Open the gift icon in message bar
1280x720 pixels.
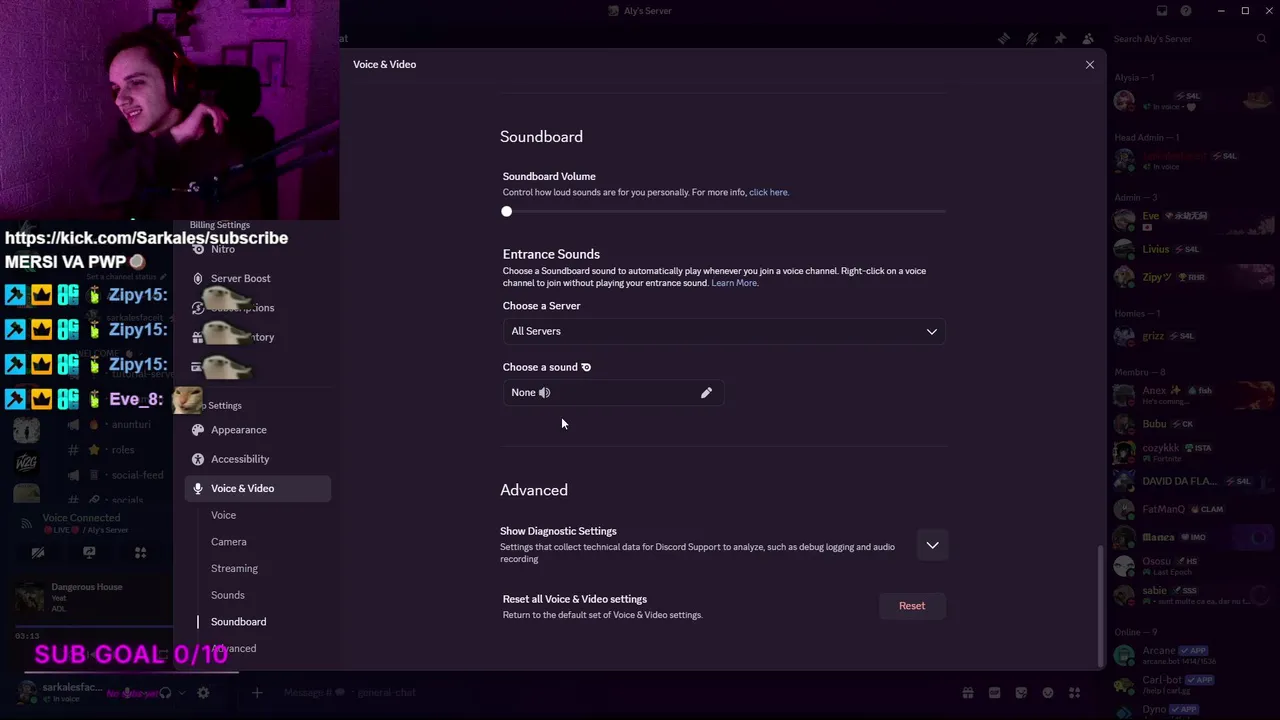coord(968,692)
